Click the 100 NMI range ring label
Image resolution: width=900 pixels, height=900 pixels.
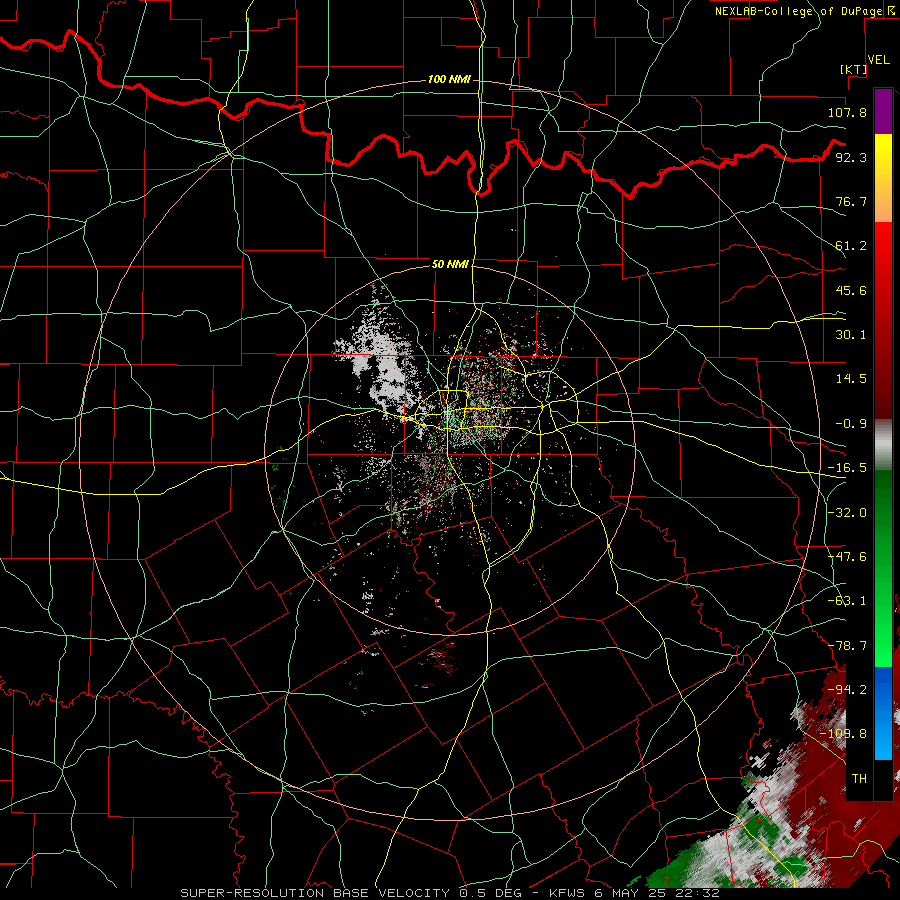tap(449, 79)
